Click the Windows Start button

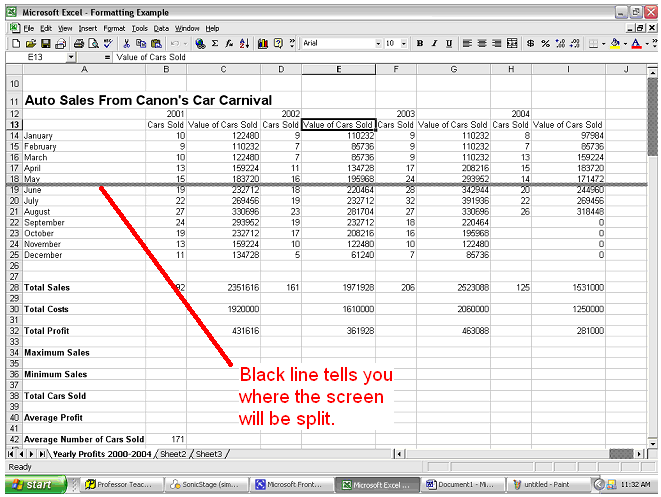click(x=33, y=485)
